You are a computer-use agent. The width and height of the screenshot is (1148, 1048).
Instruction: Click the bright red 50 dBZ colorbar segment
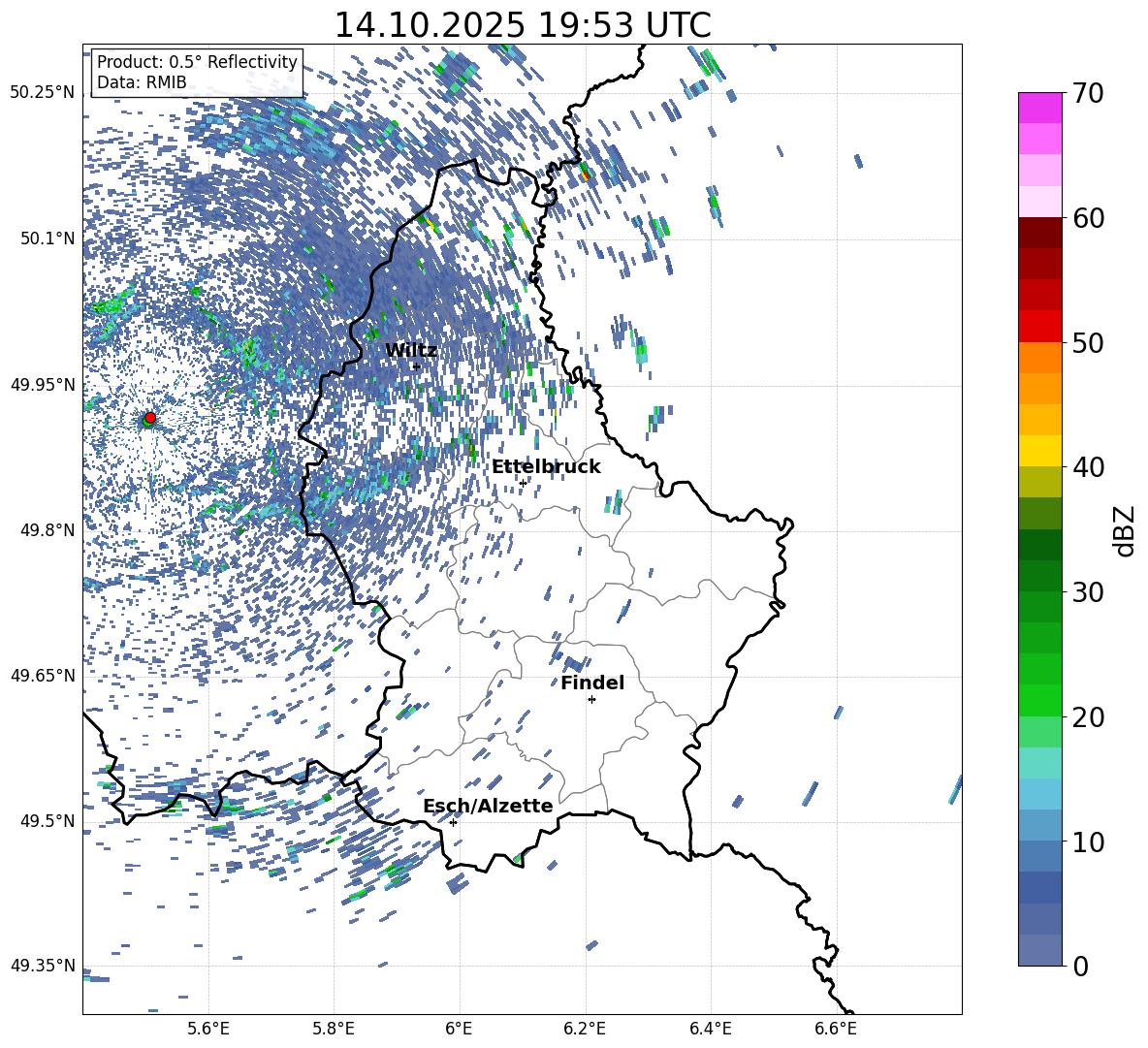pos(1039,327)
